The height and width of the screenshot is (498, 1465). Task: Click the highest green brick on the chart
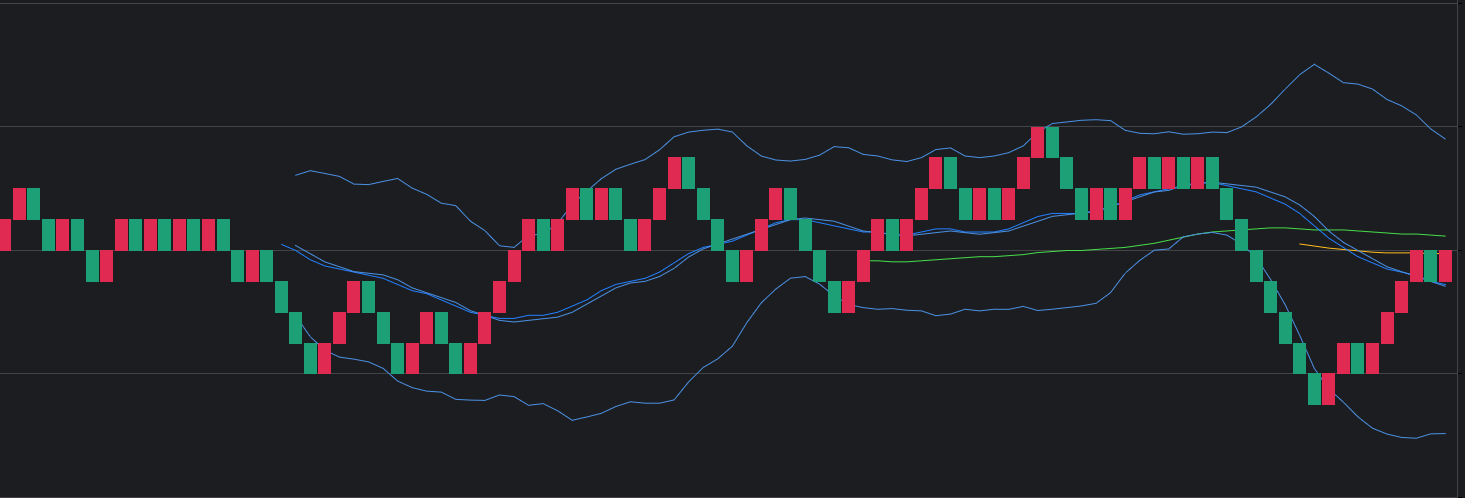tap(1052, 142)
